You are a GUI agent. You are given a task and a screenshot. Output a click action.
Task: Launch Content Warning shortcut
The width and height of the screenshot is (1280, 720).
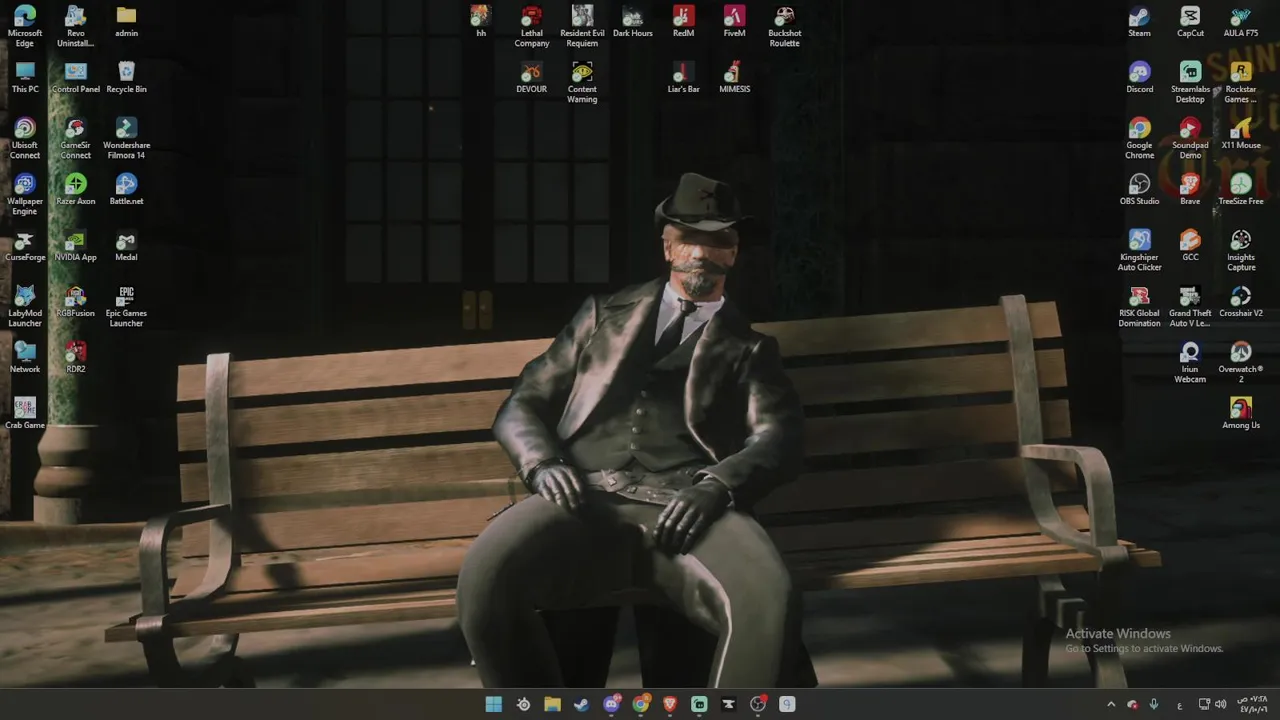582,82
